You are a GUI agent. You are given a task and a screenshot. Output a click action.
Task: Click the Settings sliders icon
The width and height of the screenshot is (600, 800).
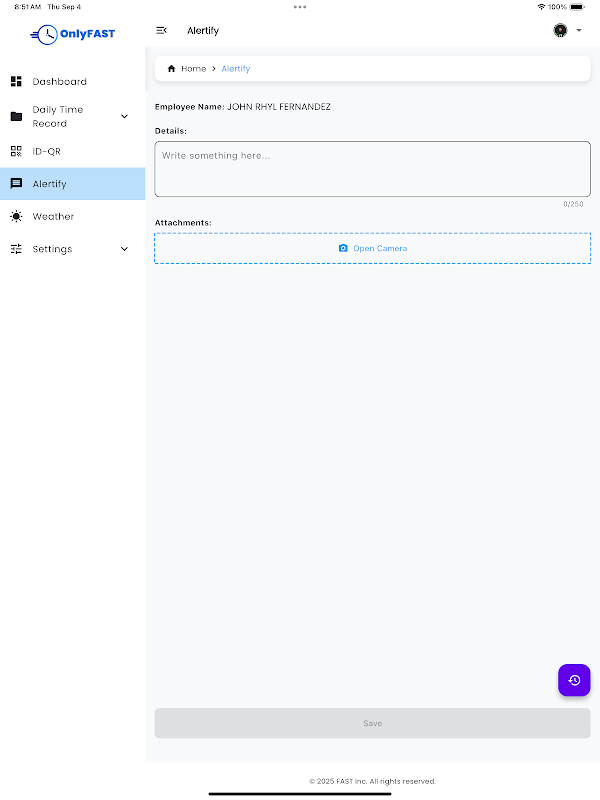16,249
